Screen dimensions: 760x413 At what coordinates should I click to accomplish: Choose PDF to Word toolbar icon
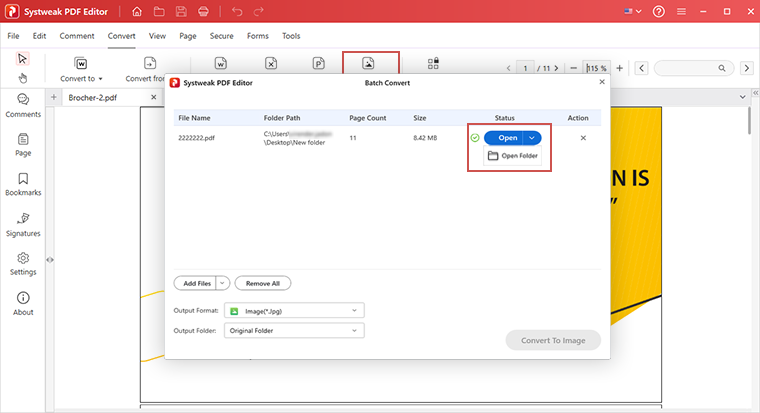click(x=221, y=64)
